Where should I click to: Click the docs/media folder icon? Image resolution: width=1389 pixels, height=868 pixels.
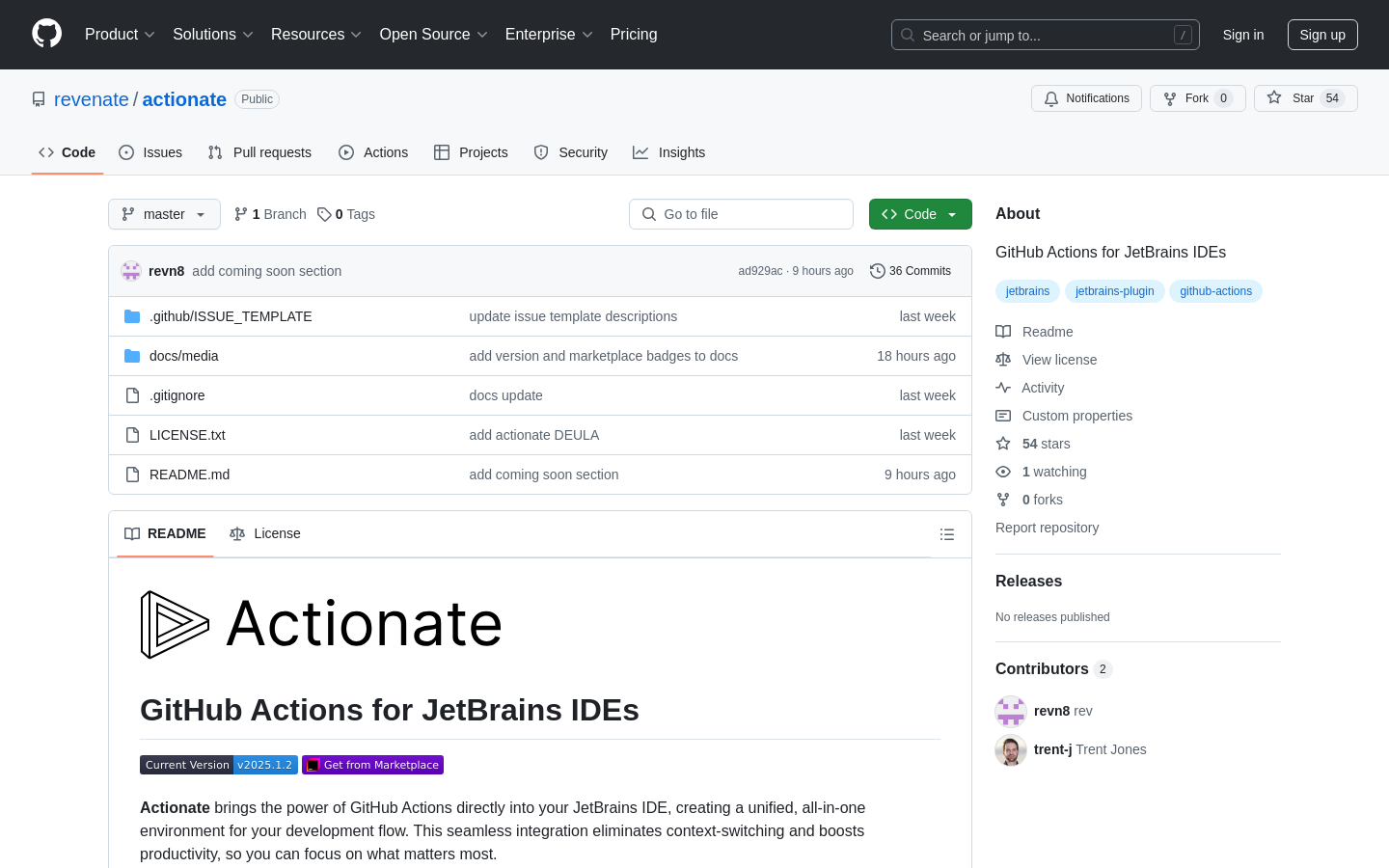coord(132,356)
